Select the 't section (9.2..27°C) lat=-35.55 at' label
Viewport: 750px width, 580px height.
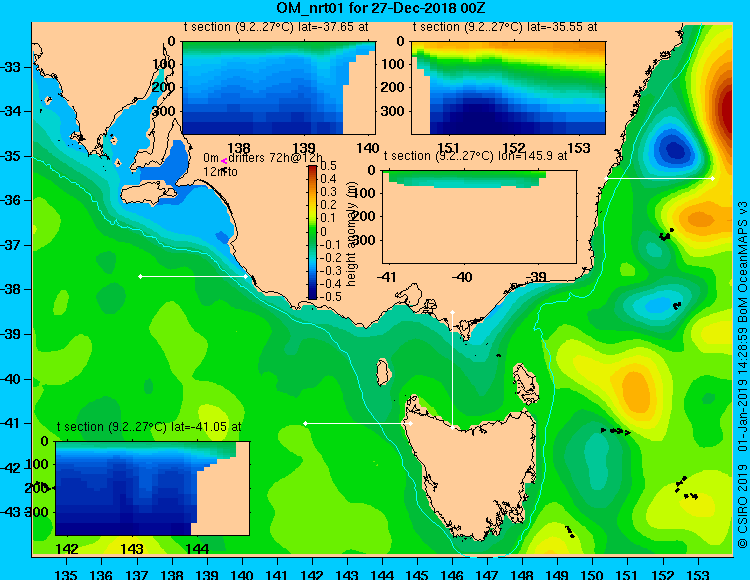click(x=505, y=27)
